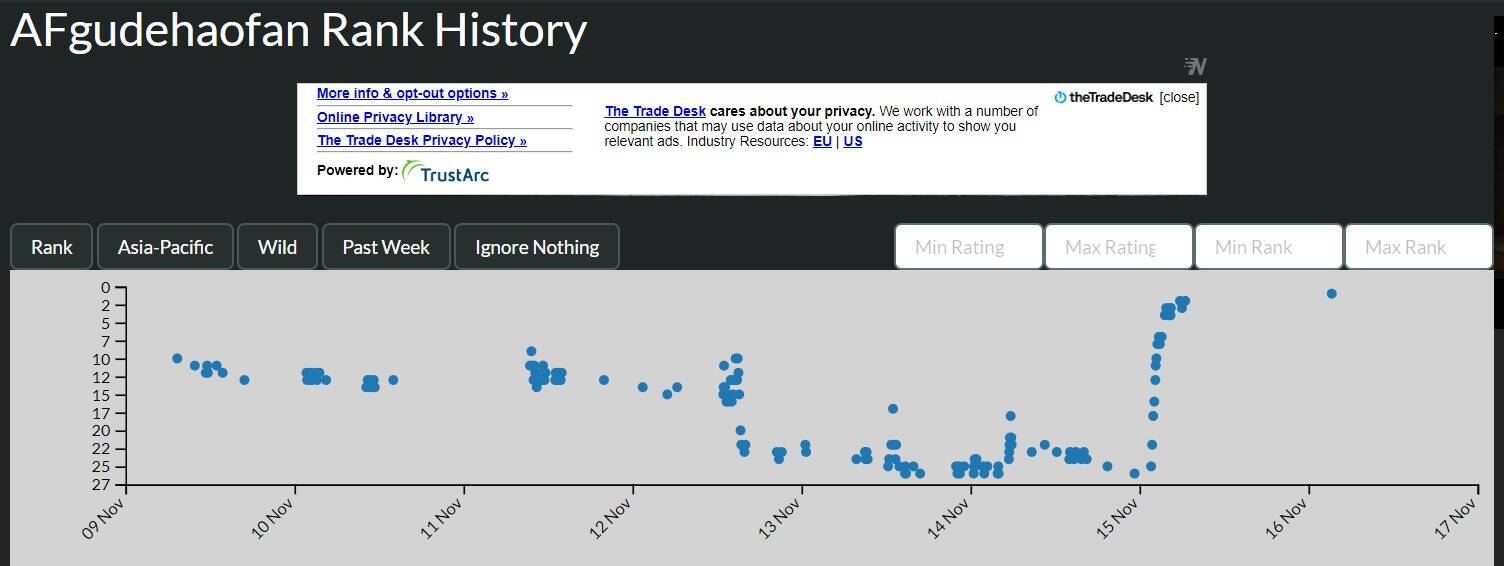The height and width of the screenshot is (566, 1504).
Task: Follow the US industry resources link
Action: coord(852,141)
